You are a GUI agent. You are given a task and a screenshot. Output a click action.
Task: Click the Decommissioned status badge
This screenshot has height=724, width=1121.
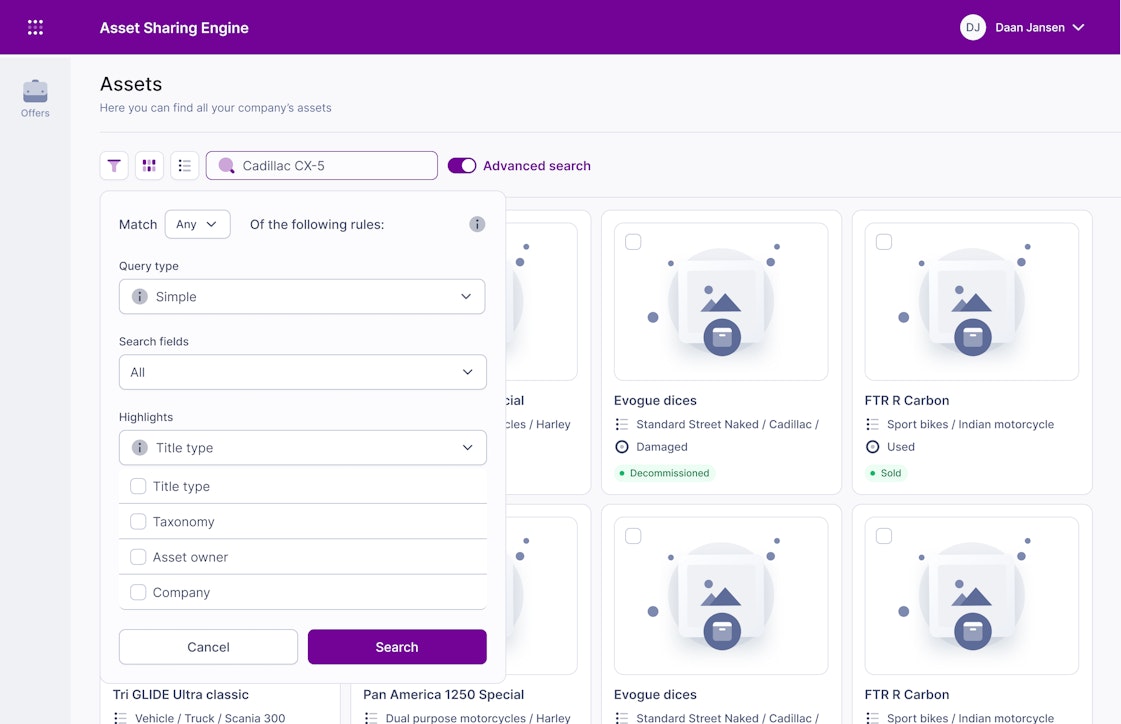[664, 473]
